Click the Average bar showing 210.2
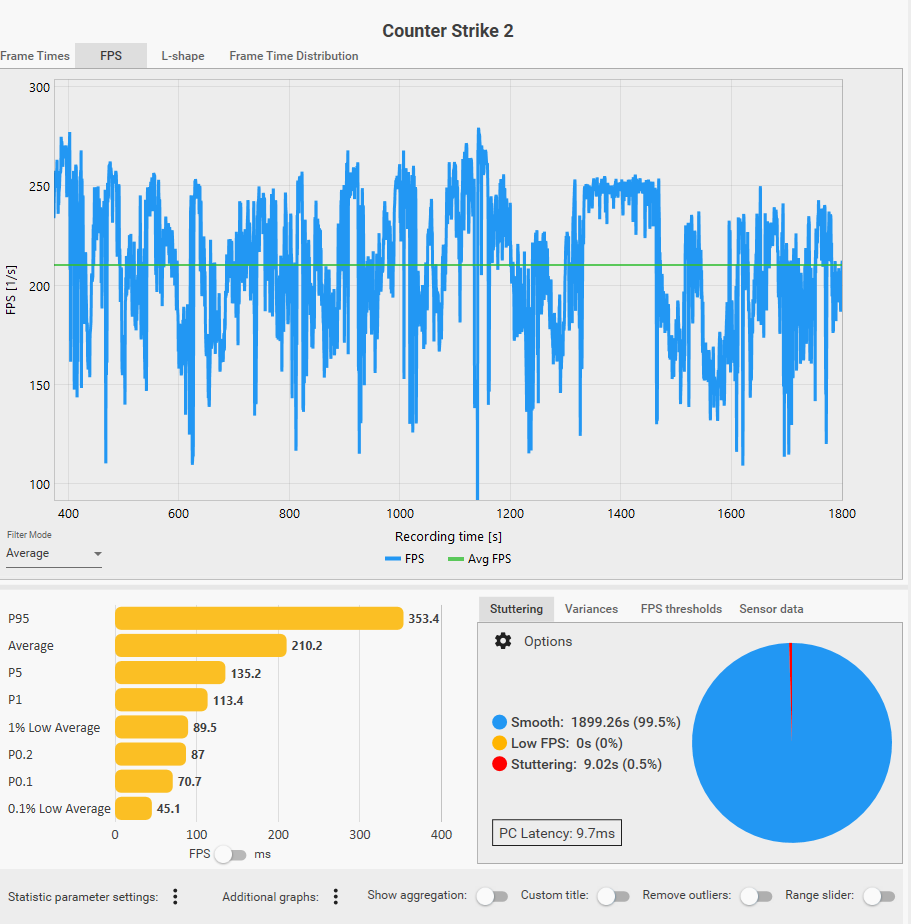Image resolution: width=911 pixels, height=924 pixels. [200, 645]
